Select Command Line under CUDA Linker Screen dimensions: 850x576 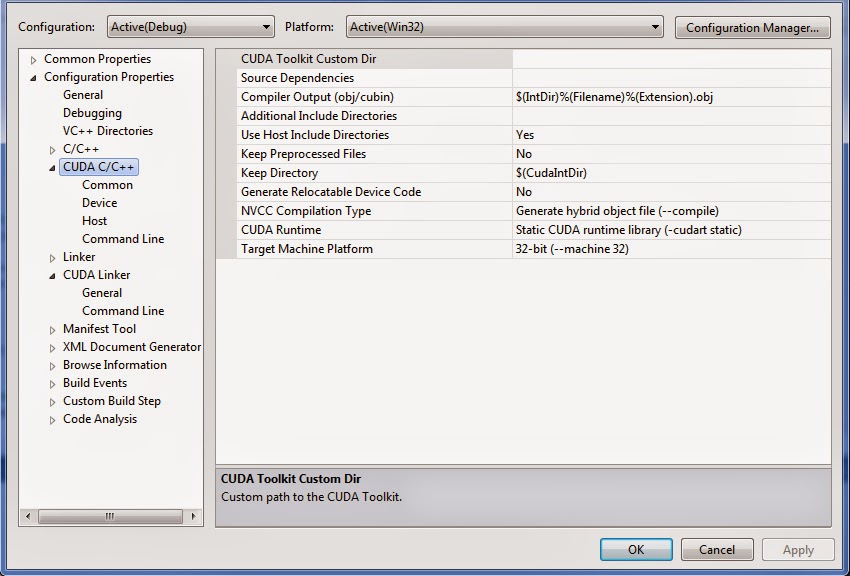(123, 310)
